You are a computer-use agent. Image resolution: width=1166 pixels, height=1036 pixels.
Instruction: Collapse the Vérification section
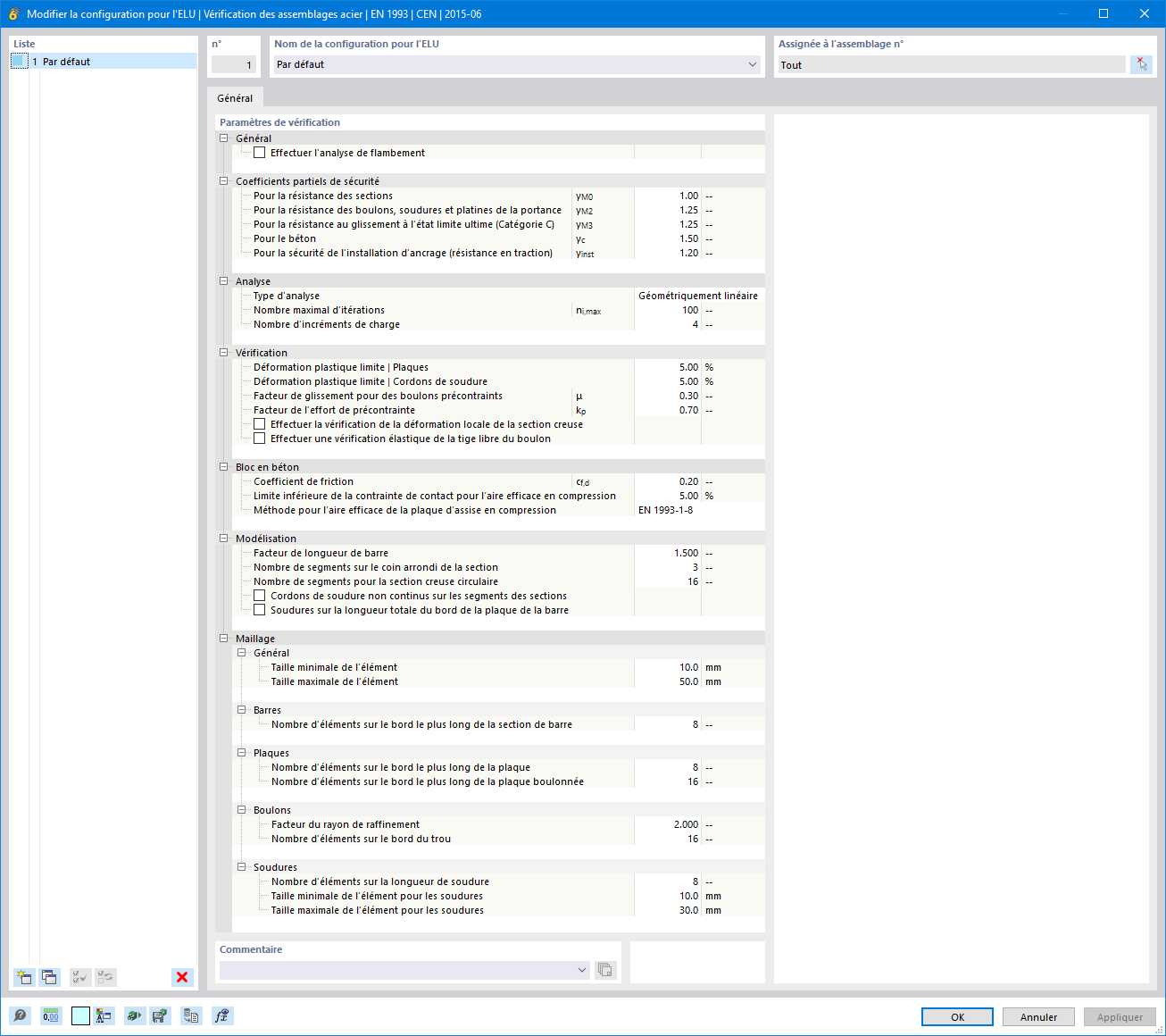(224, 353)
